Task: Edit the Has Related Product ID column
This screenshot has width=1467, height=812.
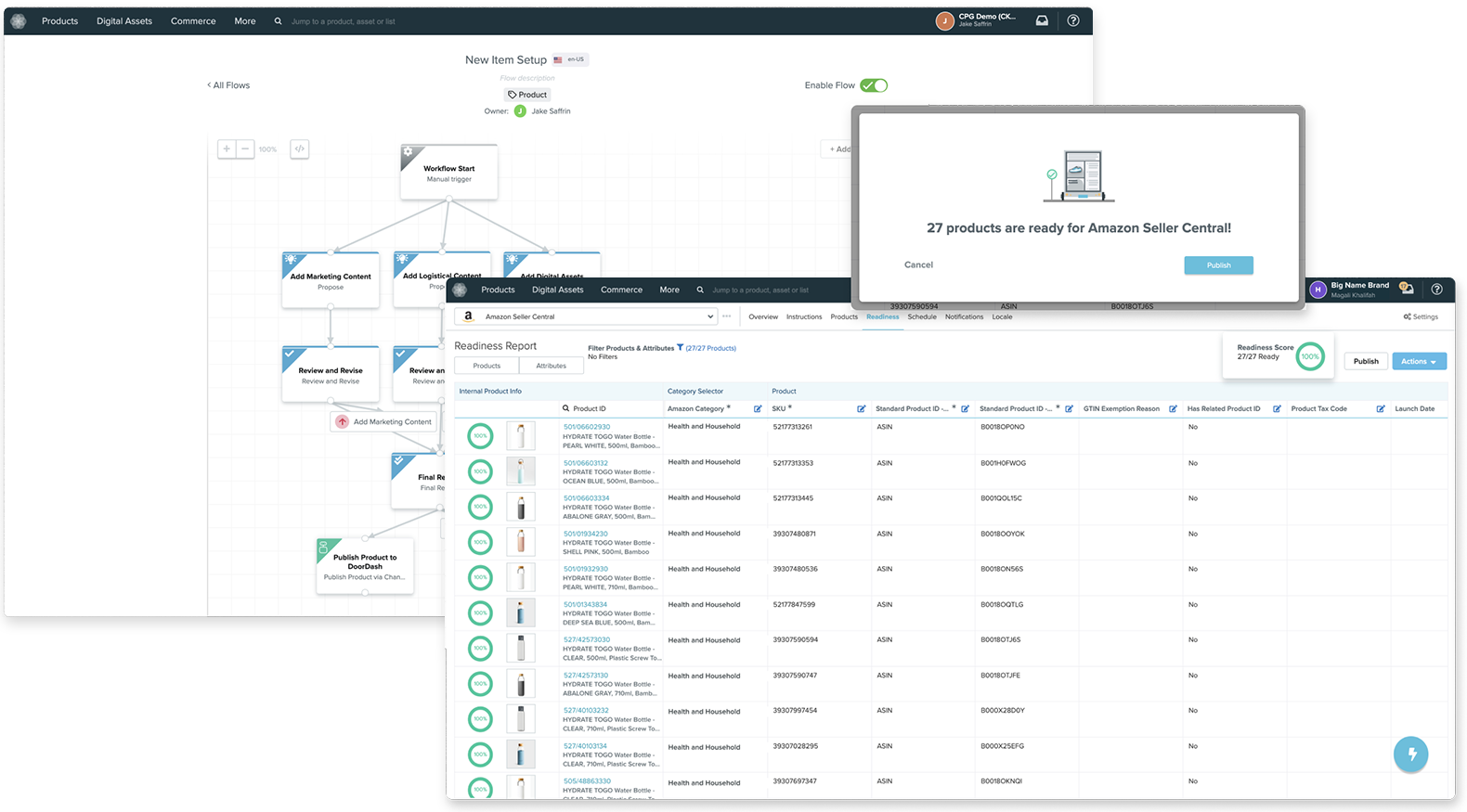Action: coord(1277,408)
